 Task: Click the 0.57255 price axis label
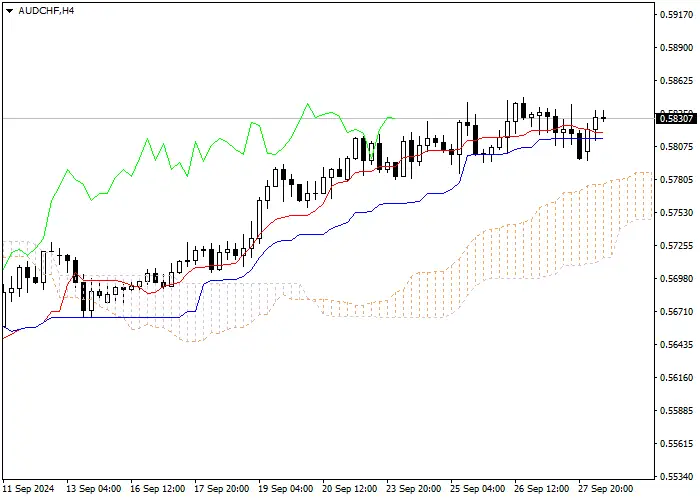677,246
